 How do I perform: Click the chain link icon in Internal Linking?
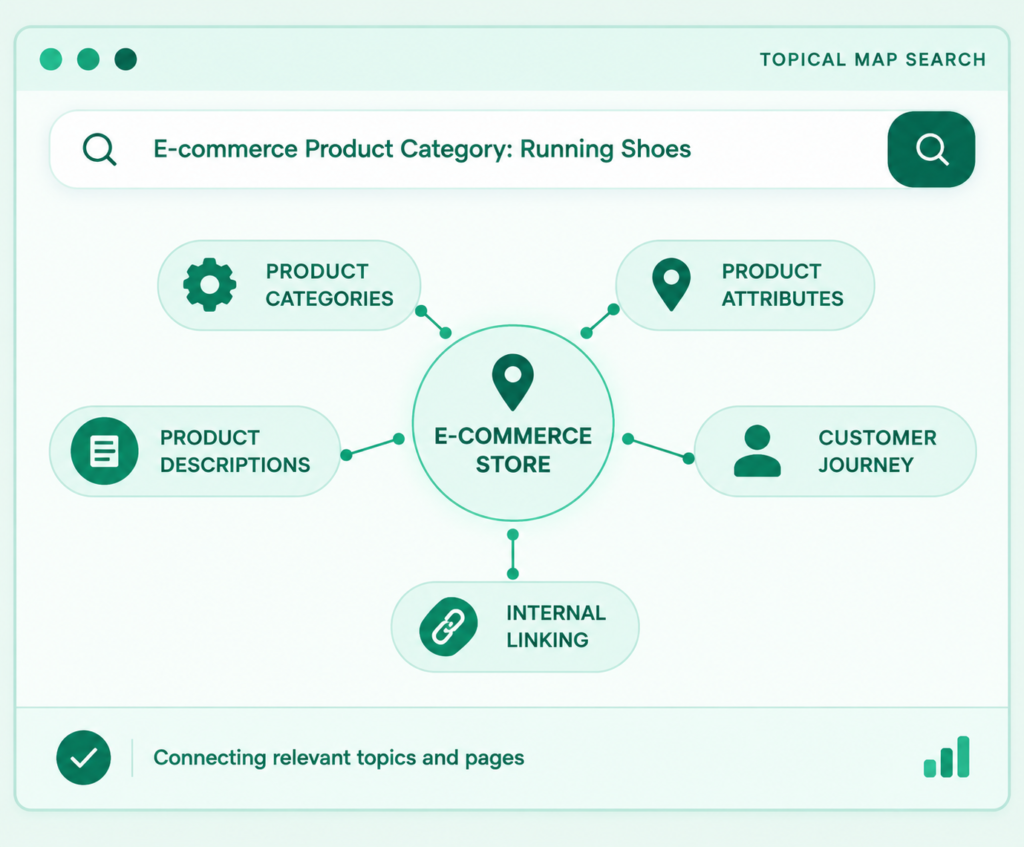click(x=448, y=626)
